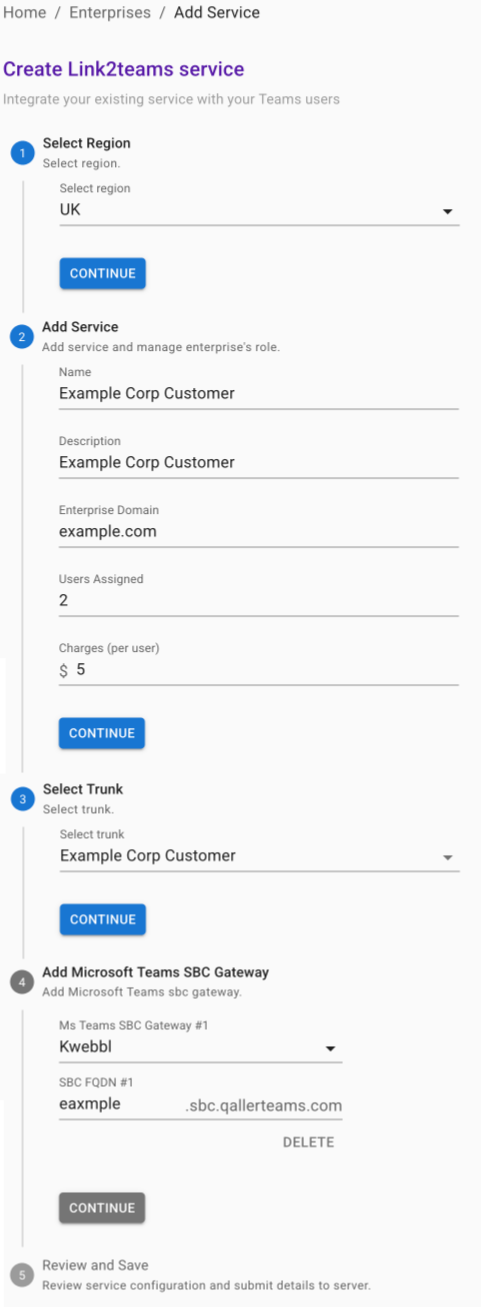The image size is (481, 1307).
Task: Open the Select region dropdown showing UK
Action: [x=259, y=212]
